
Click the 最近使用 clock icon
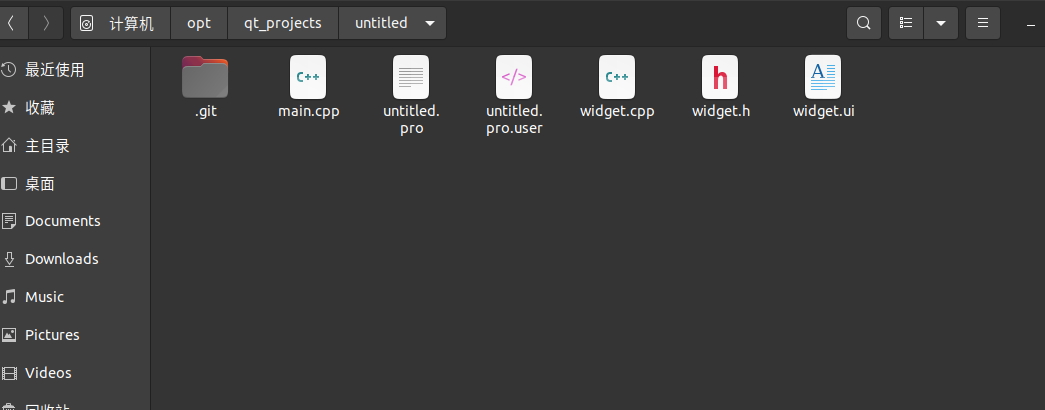[x=9, y=69]
